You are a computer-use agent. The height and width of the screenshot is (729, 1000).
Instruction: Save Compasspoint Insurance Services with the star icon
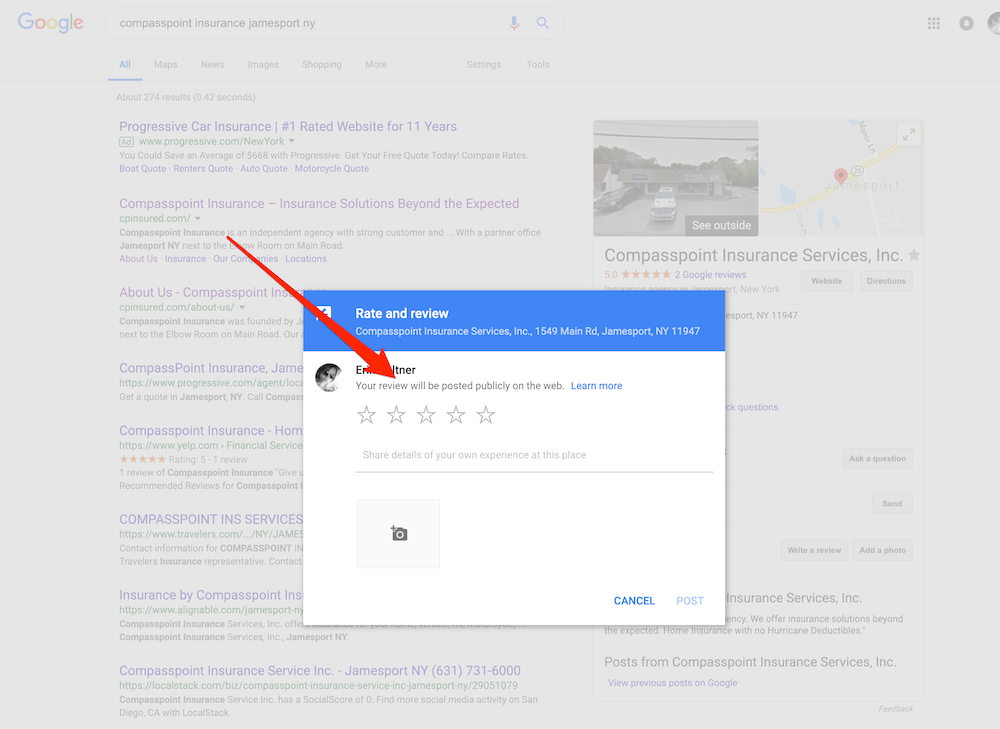click(x=914, y=255)
